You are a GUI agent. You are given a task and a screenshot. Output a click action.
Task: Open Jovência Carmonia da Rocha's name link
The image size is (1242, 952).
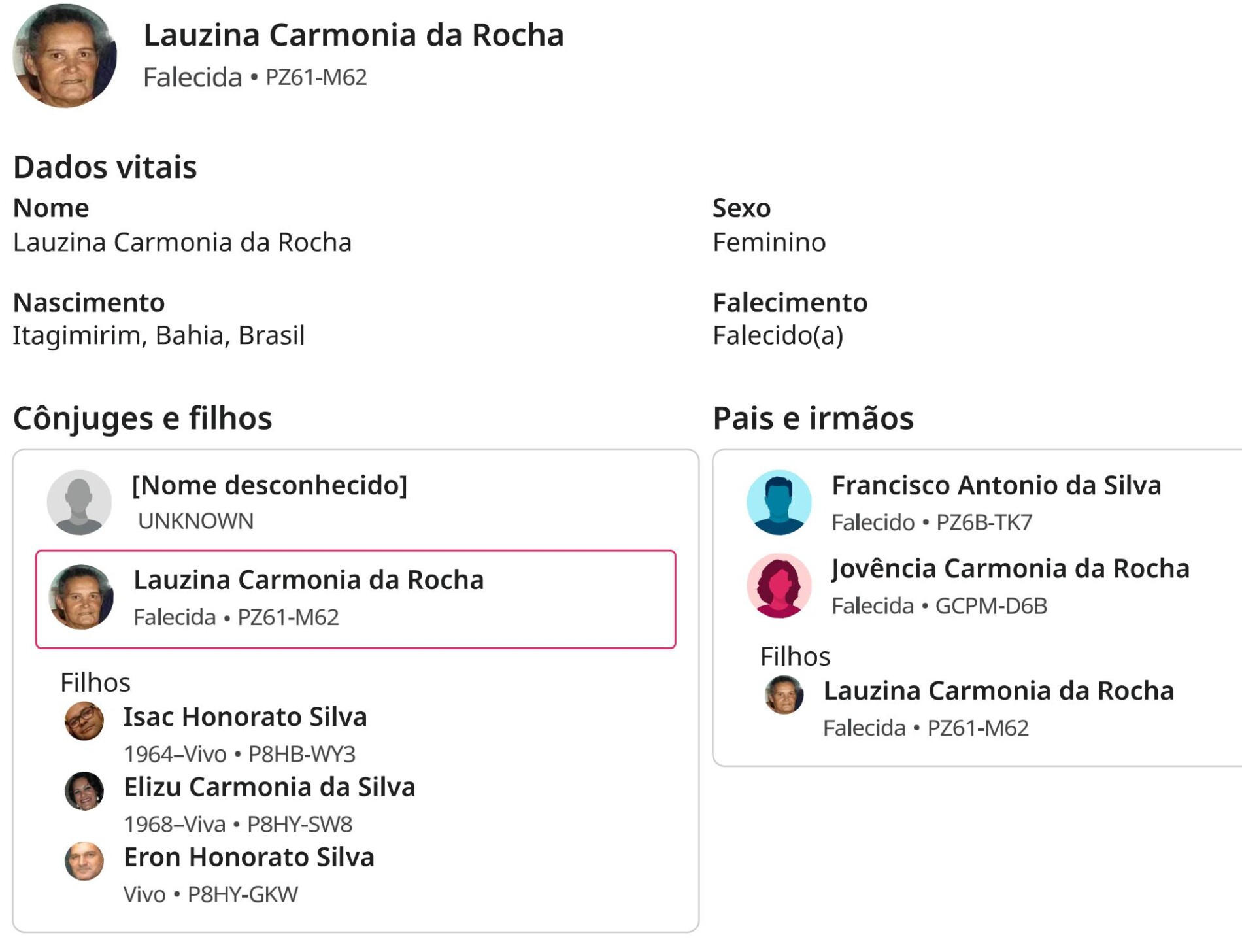1011,568
